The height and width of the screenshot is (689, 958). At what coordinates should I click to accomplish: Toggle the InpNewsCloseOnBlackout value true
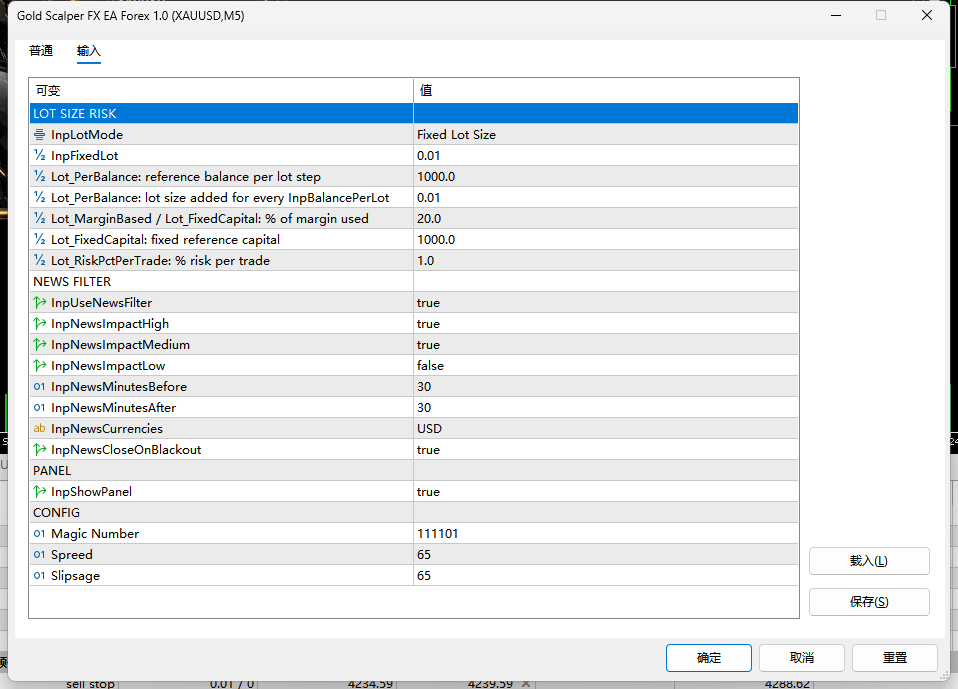[605, 450]
